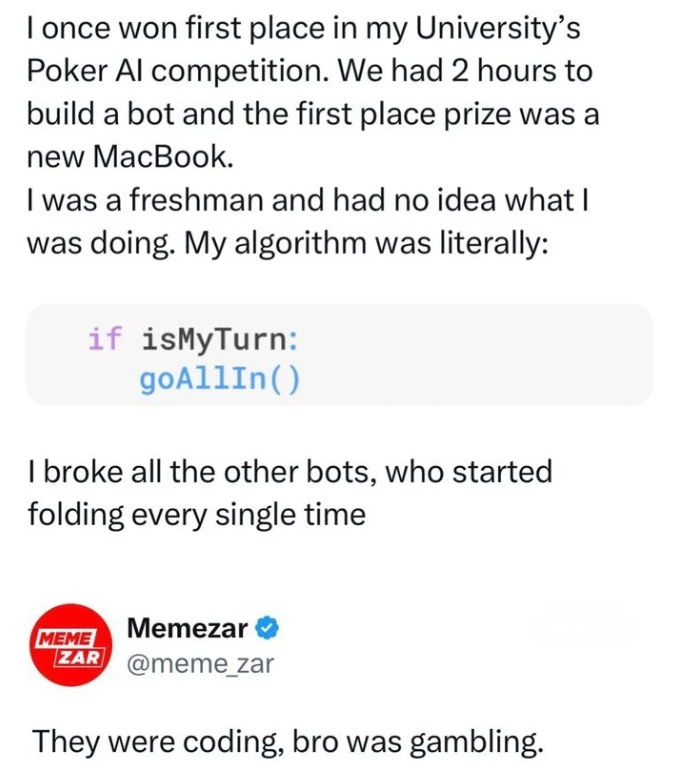Click "folding every single time" text
This screenshot has width=675, height=774.
[x=196, y=514]
